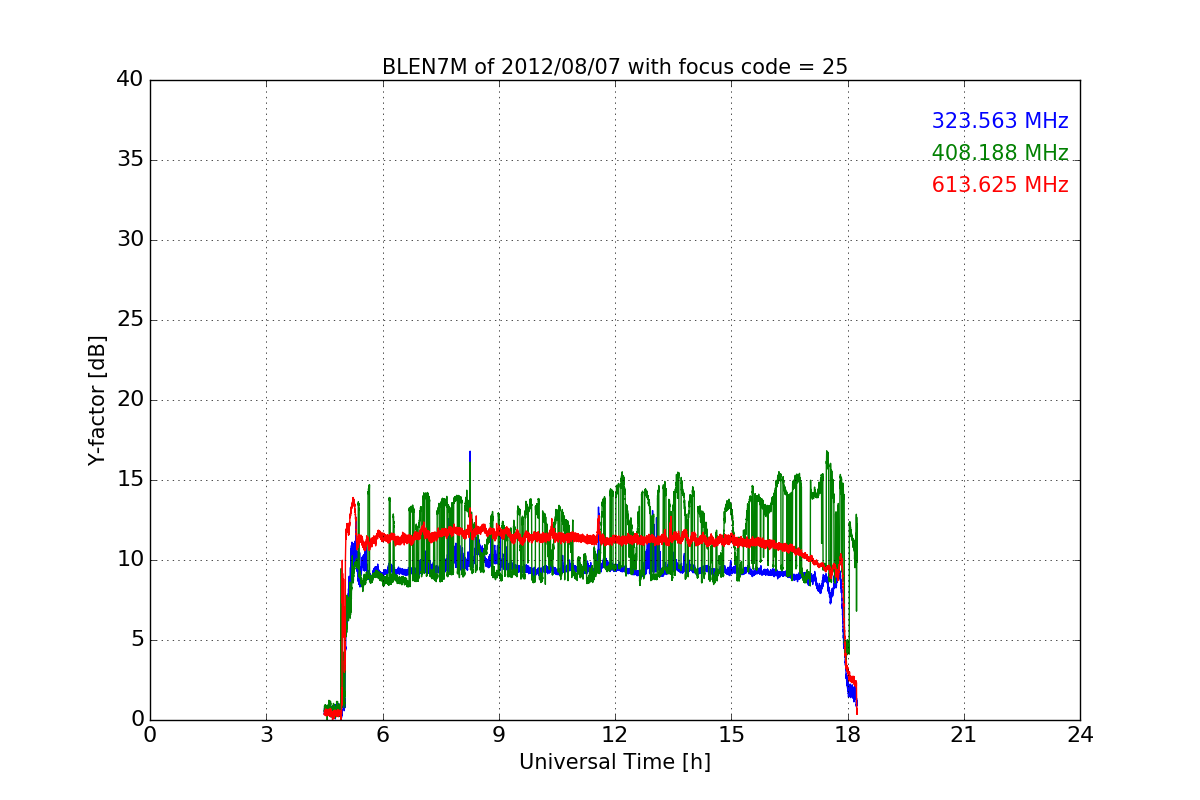Select the 613.625 MHz legend label
This screenshot has width=1200, height=800.
click(x=1000, y=185)
